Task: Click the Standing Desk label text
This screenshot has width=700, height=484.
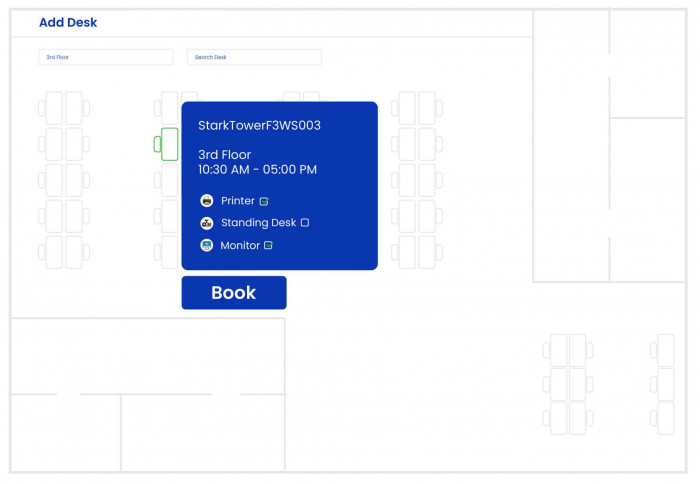Action: pos(258,222)
